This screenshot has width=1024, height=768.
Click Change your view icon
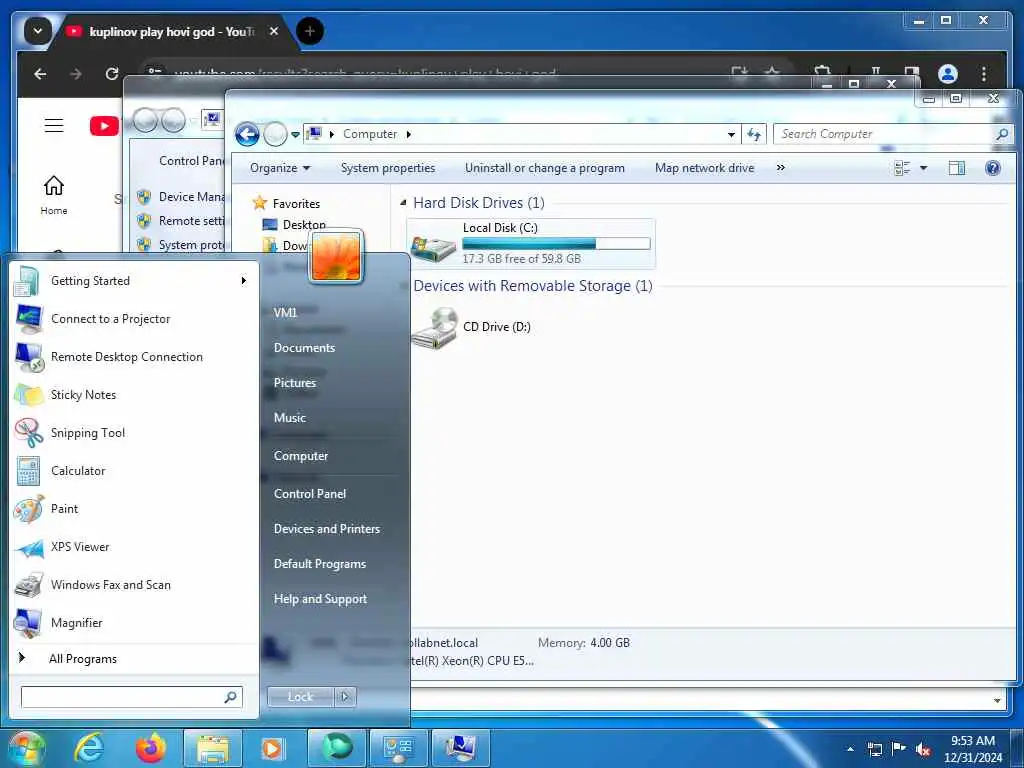(x=903, y=168)
